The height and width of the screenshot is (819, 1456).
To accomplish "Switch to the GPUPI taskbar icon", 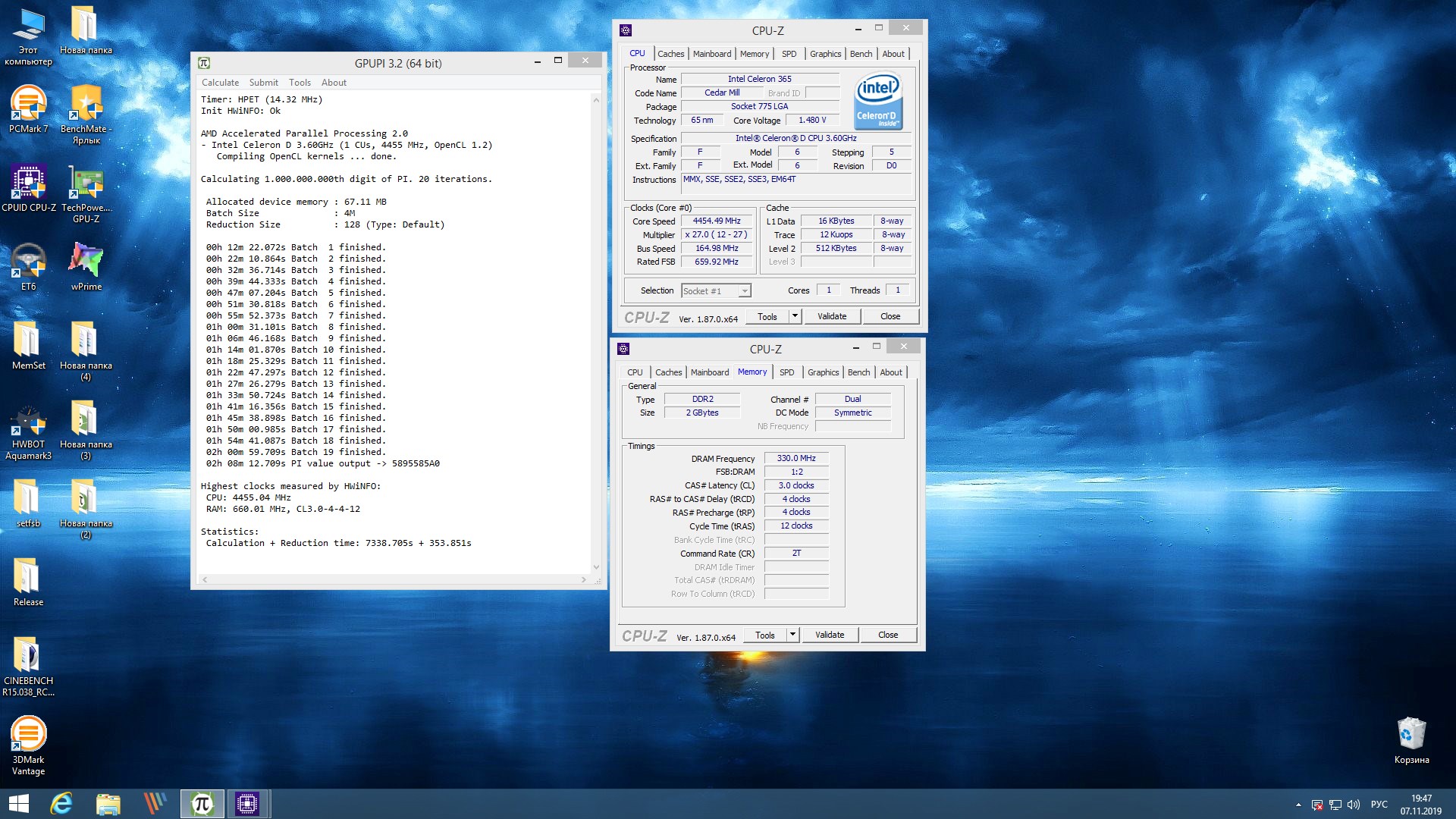I will pyautogui.click(x=202, y=804).
